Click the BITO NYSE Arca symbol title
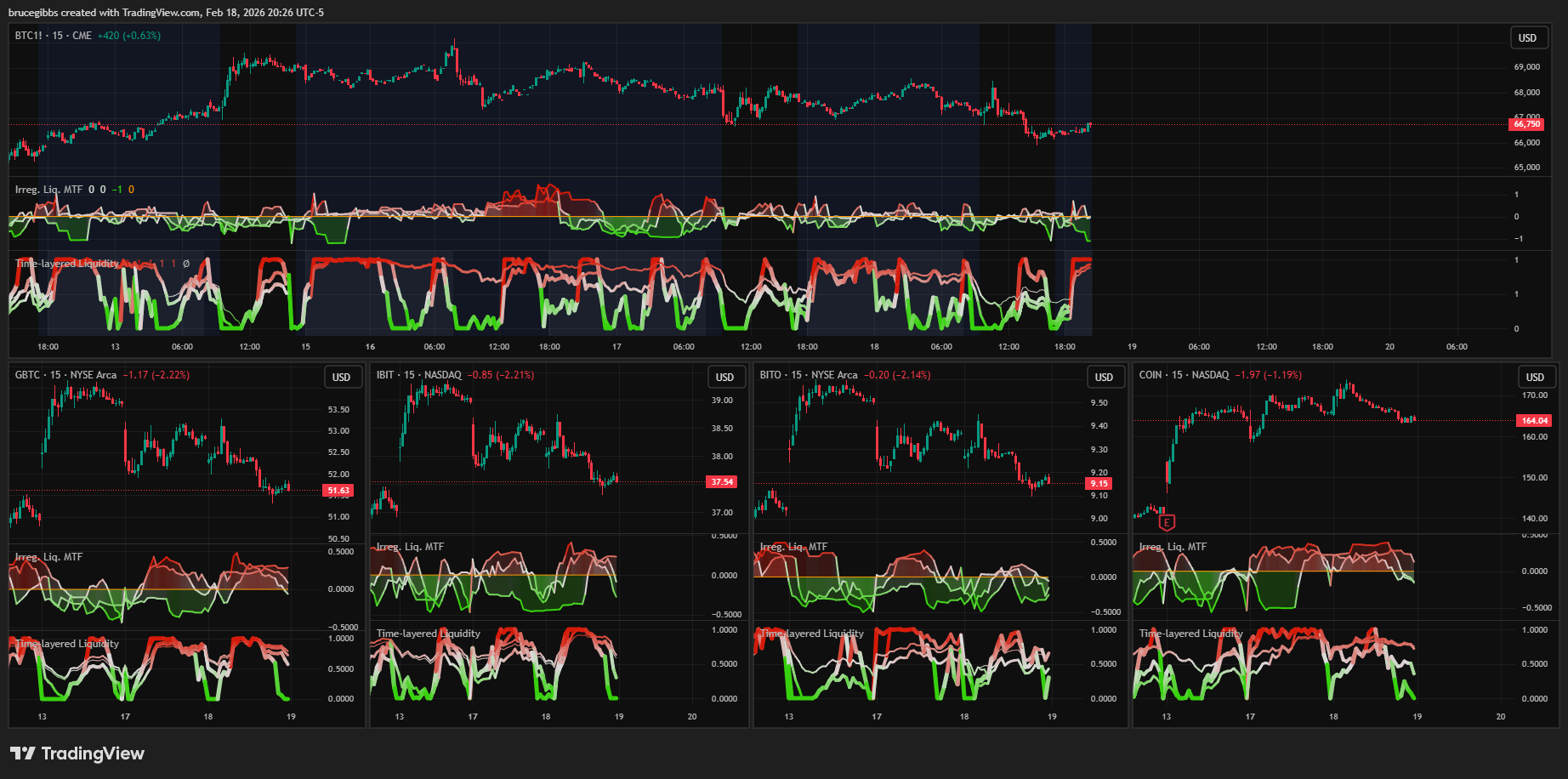This screenshot has width=1568, height=779. tap(808, 375)
